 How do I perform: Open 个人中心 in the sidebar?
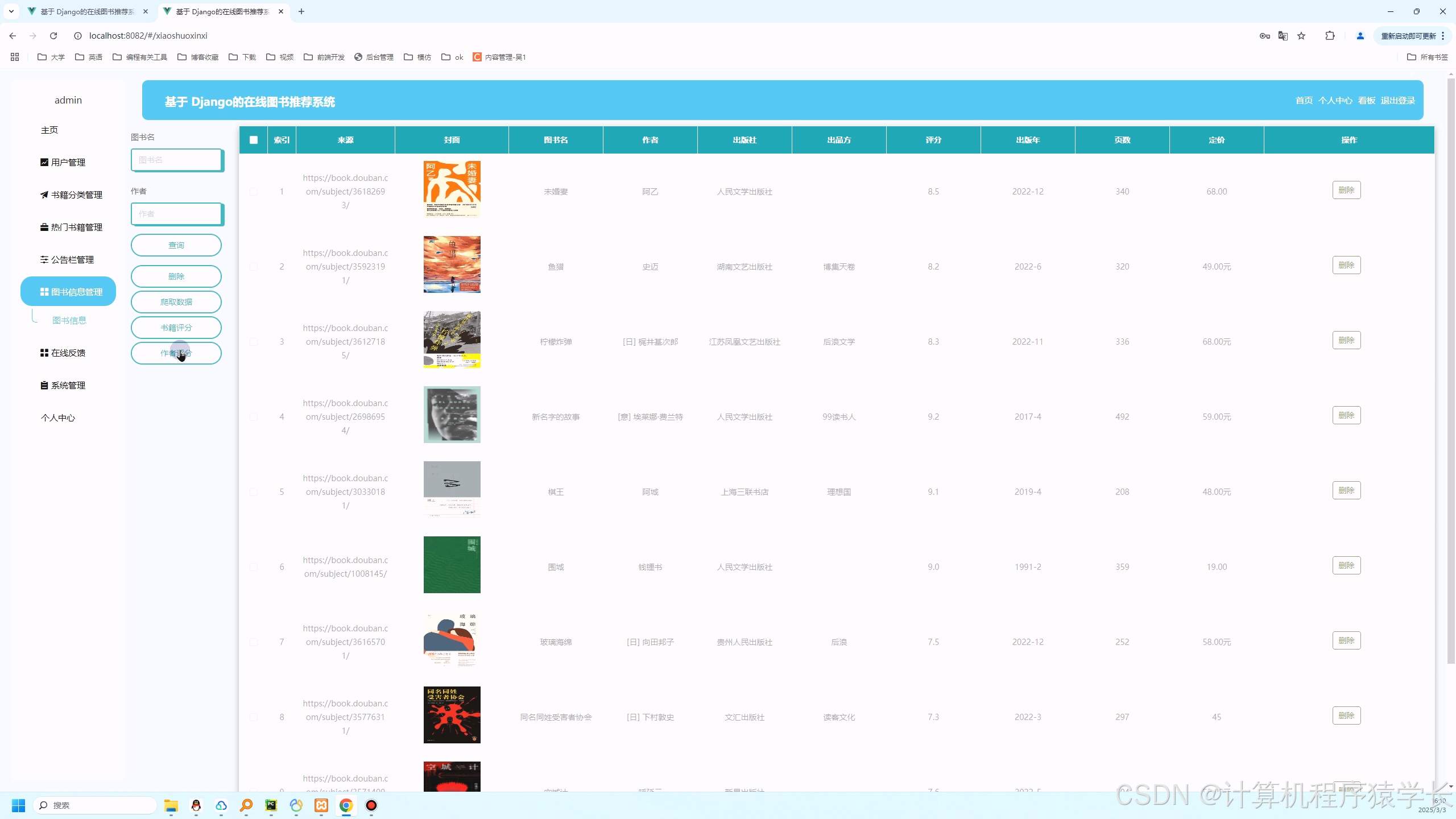tap(58, 418)
